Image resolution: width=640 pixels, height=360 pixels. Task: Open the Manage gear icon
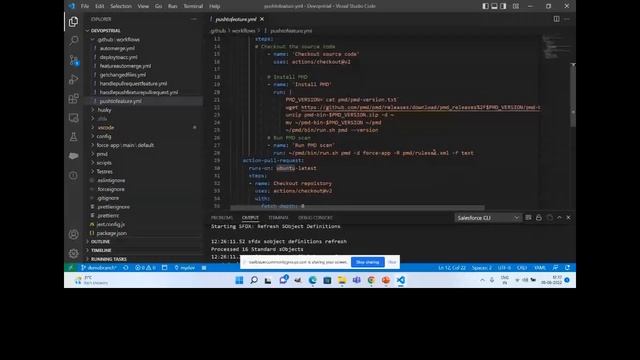click(x=73, y=253)
